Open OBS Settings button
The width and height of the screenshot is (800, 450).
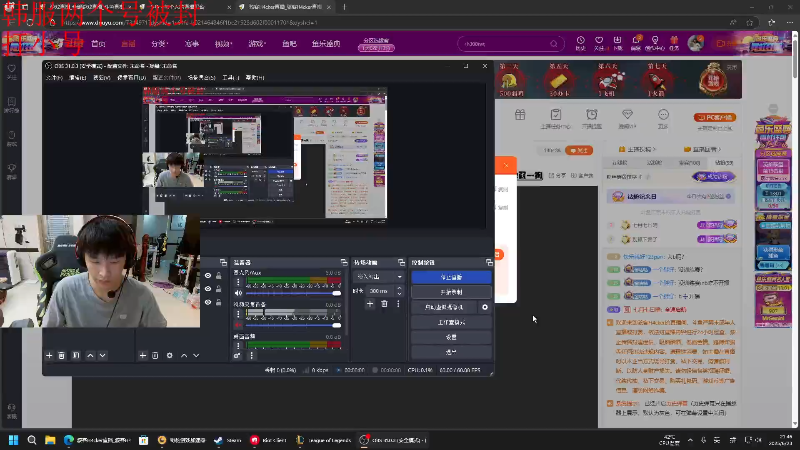click(451, 337)
